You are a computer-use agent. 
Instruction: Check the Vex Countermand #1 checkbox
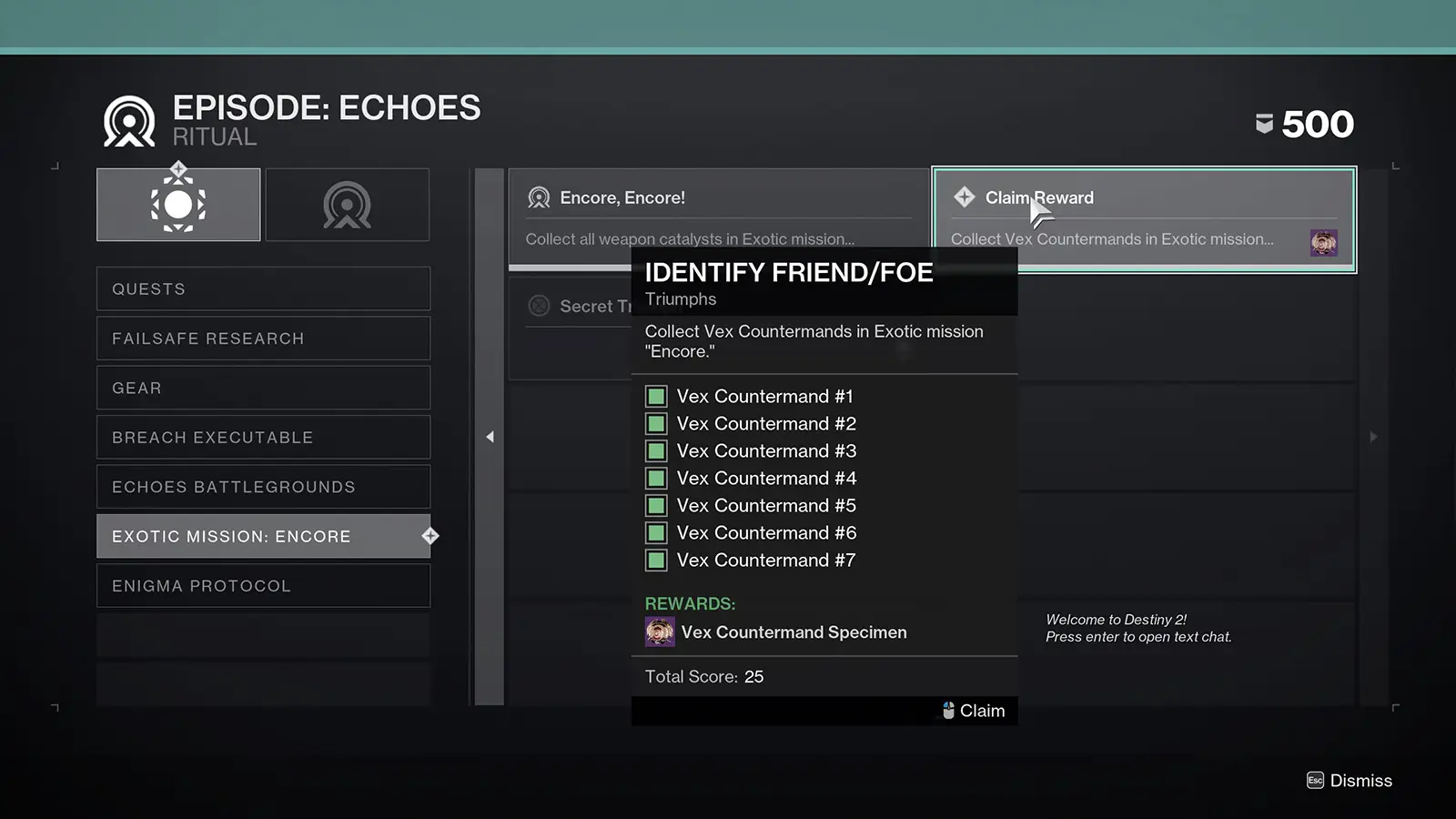[x=656, y=396]
